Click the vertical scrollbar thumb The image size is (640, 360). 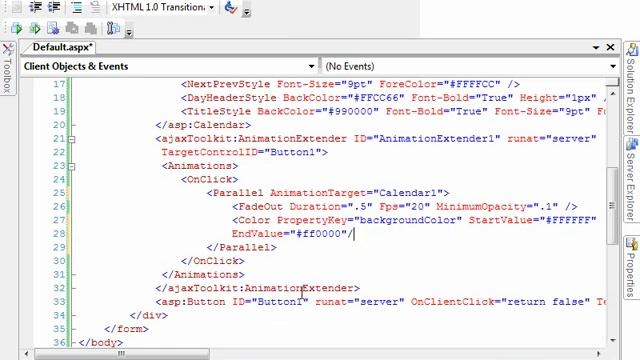[612, 206]
